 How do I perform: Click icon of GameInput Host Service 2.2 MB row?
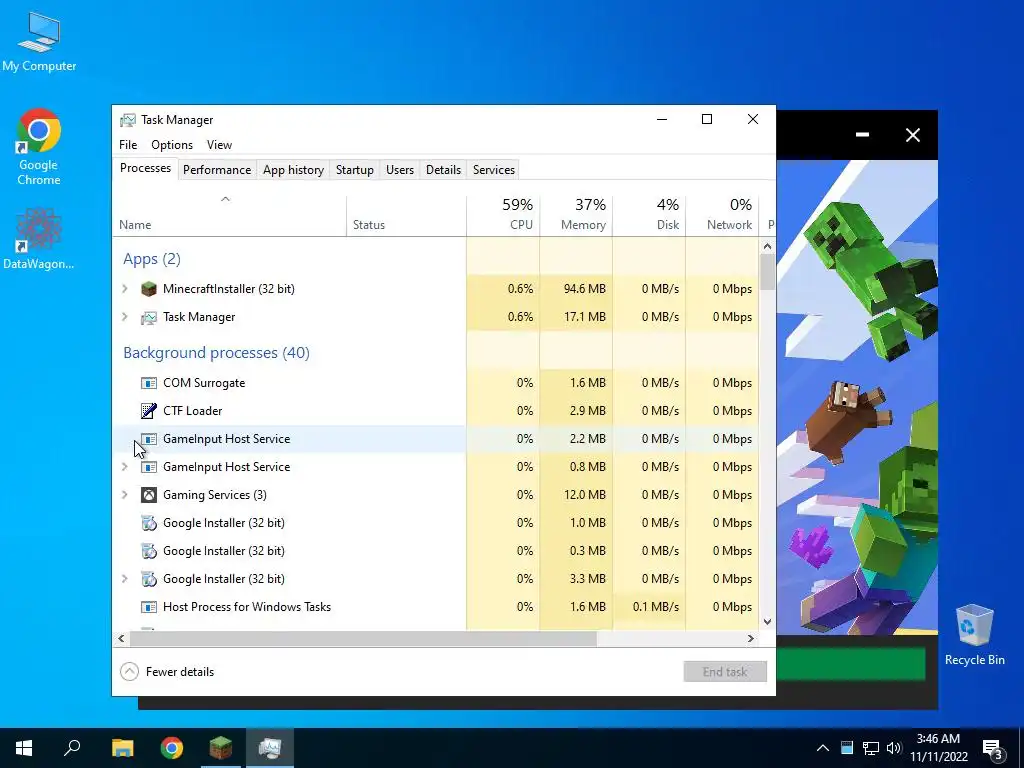[149, 439]
